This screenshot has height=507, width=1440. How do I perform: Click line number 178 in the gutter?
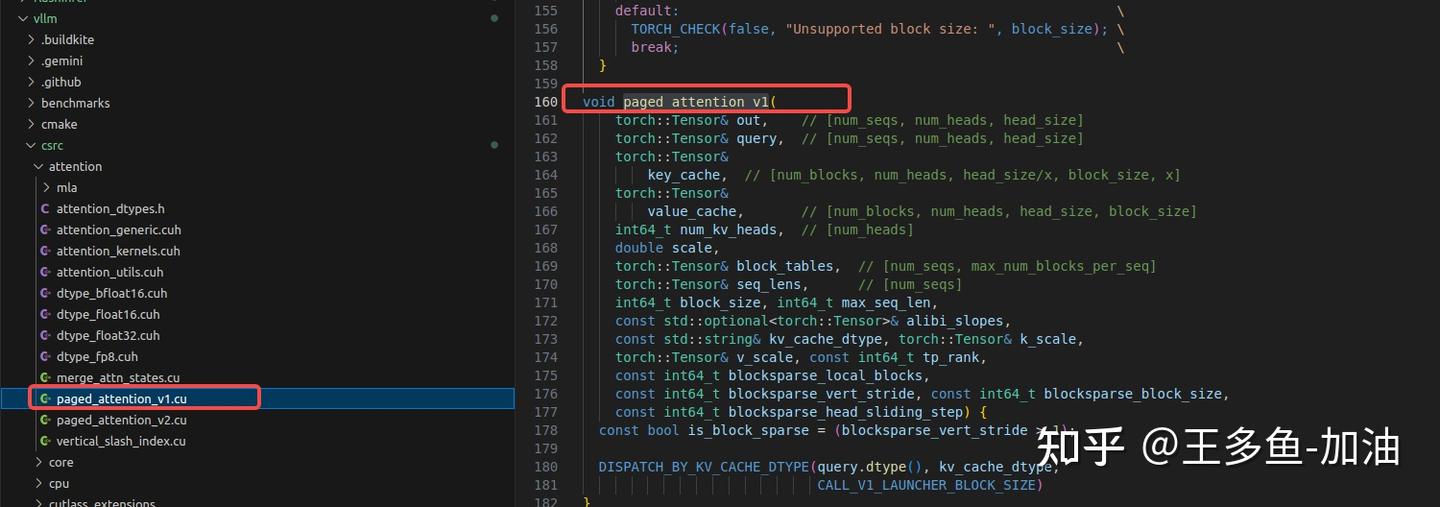coord(546,430)
